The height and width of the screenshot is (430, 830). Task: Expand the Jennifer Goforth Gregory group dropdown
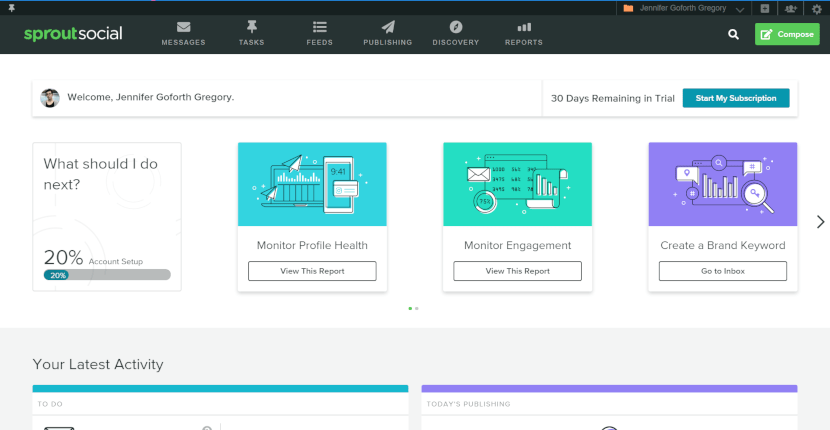click(740, 9)
